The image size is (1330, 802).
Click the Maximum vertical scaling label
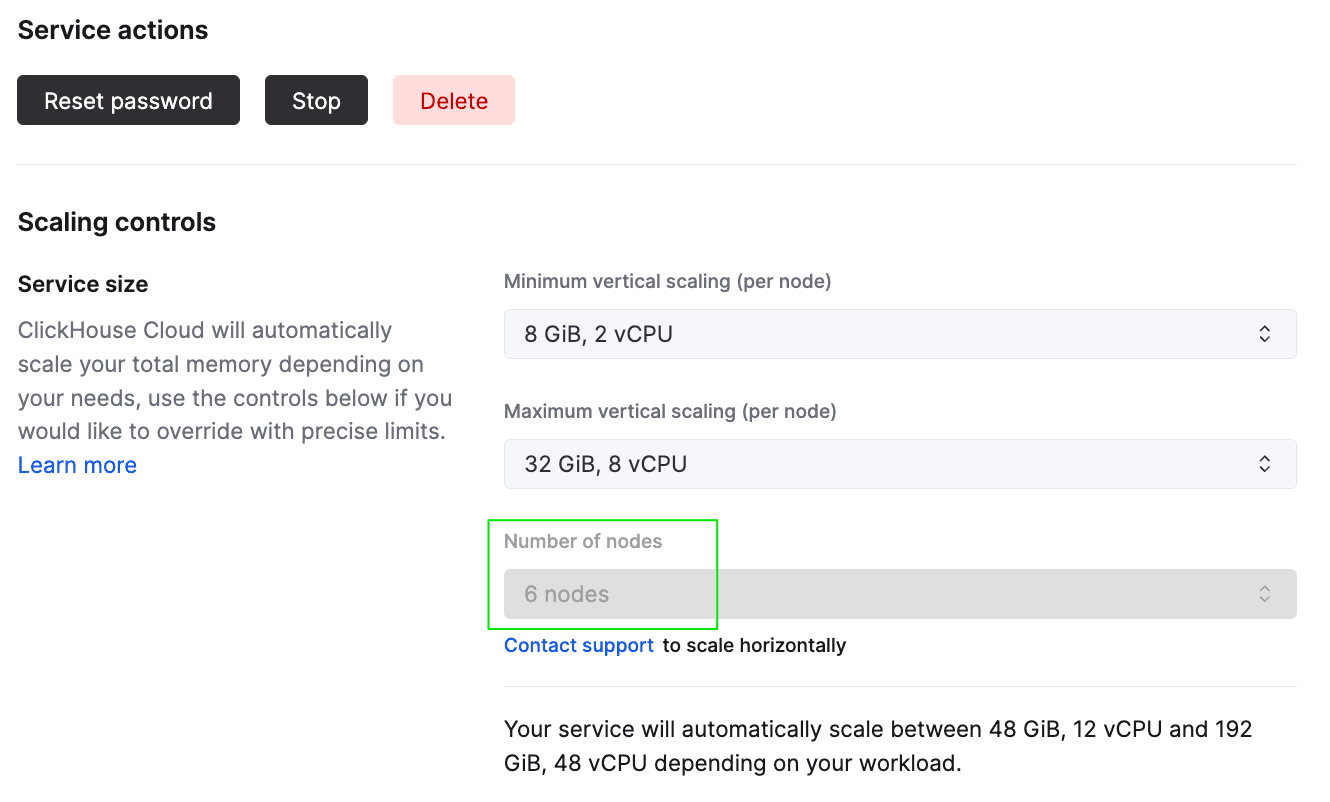pyautogui.click(x=670, y=411)
